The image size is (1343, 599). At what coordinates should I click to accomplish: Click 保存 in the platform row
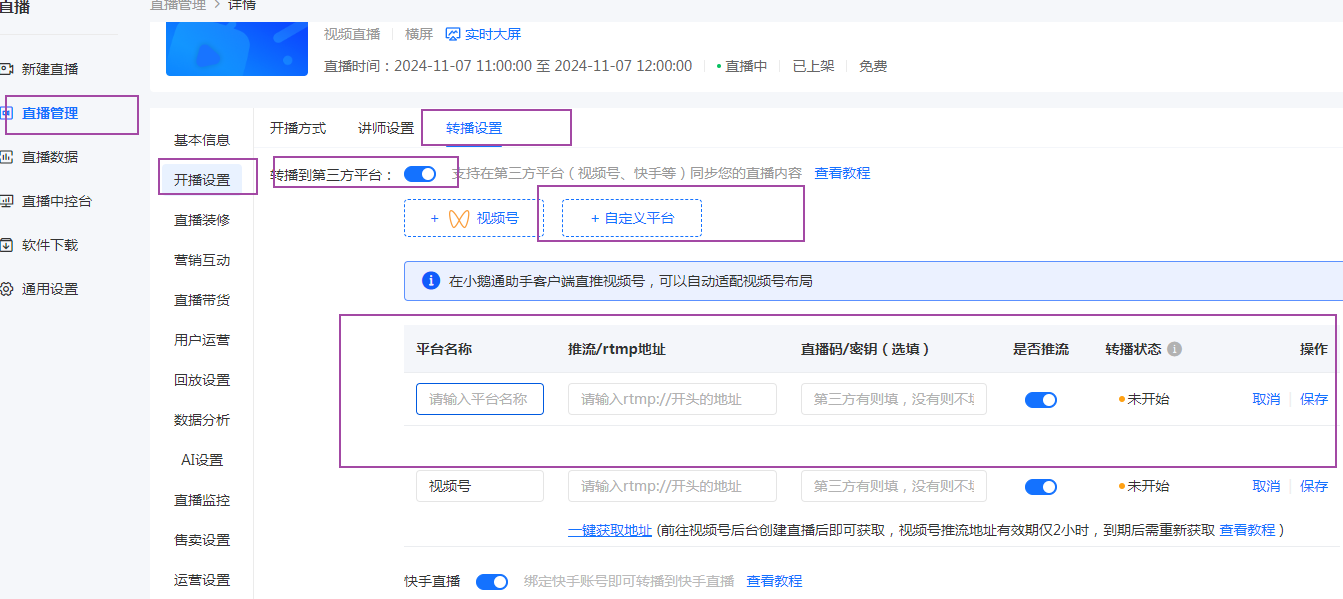tap(1313, 399)
